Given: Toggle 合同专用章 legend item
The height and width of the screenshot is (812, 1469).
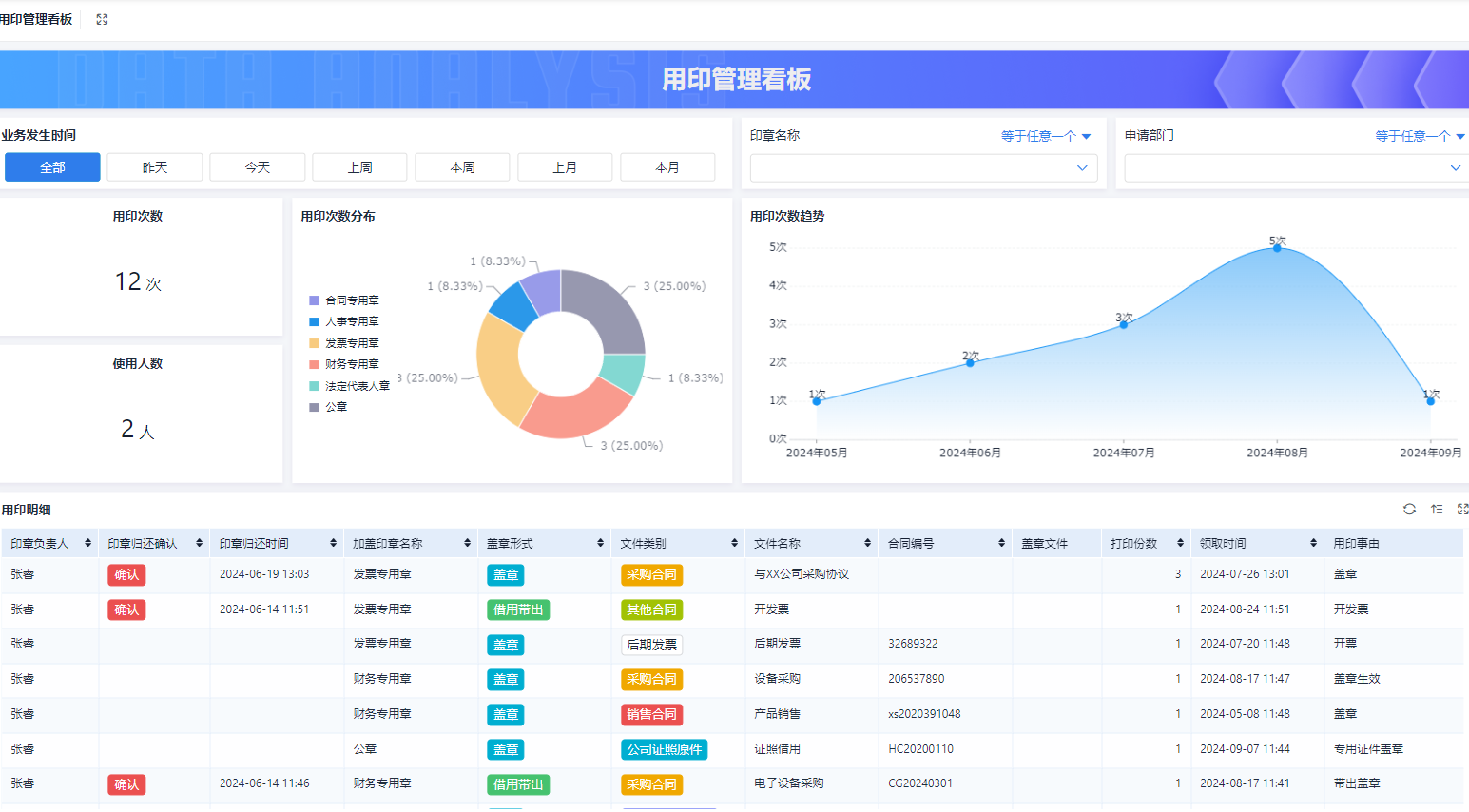Looking at the screenshot, I should pyautogui.click(x=344, y=300).
